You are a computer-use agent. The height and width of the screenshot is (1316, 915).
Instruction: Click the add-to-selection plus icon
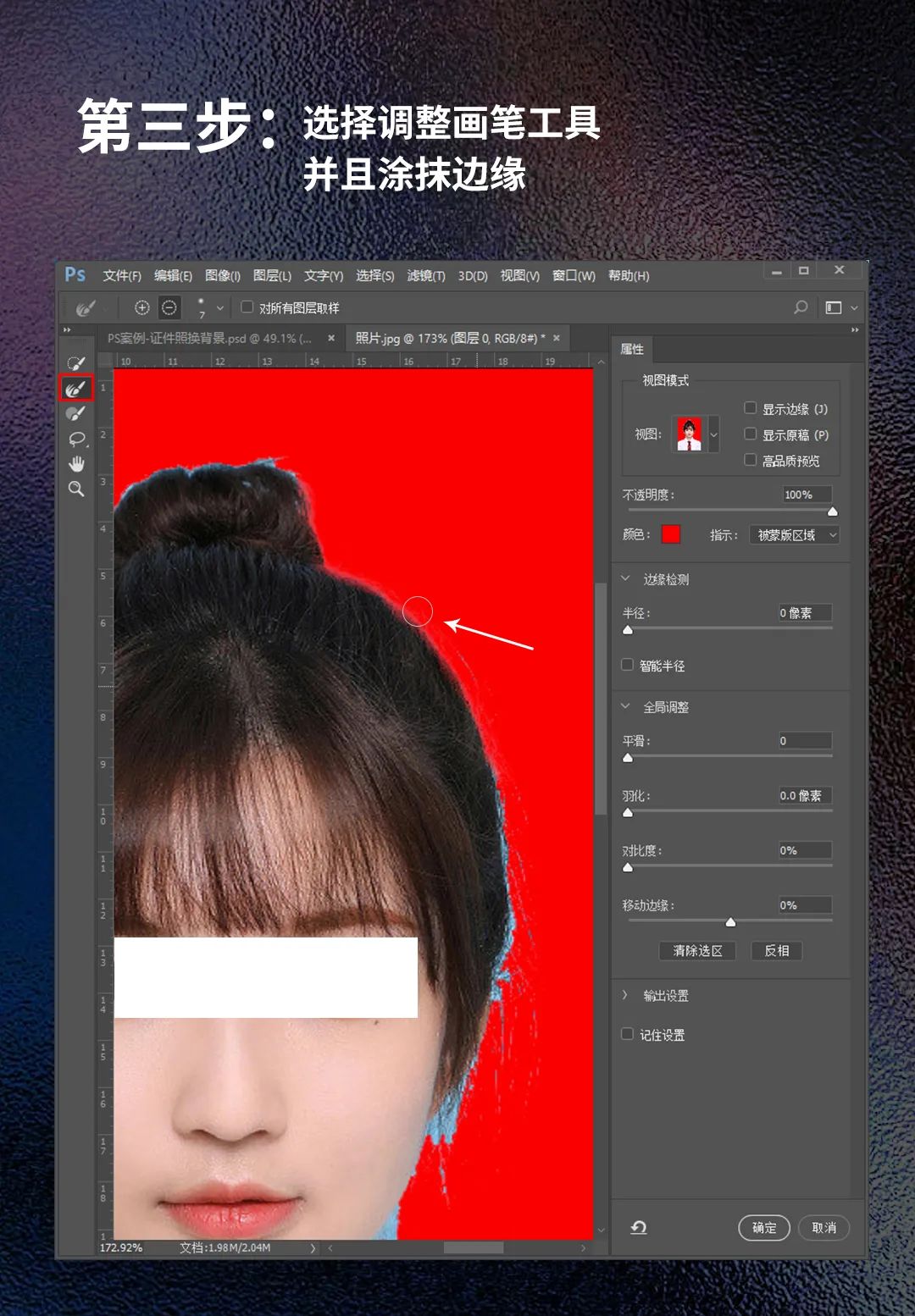coord(142,307)
